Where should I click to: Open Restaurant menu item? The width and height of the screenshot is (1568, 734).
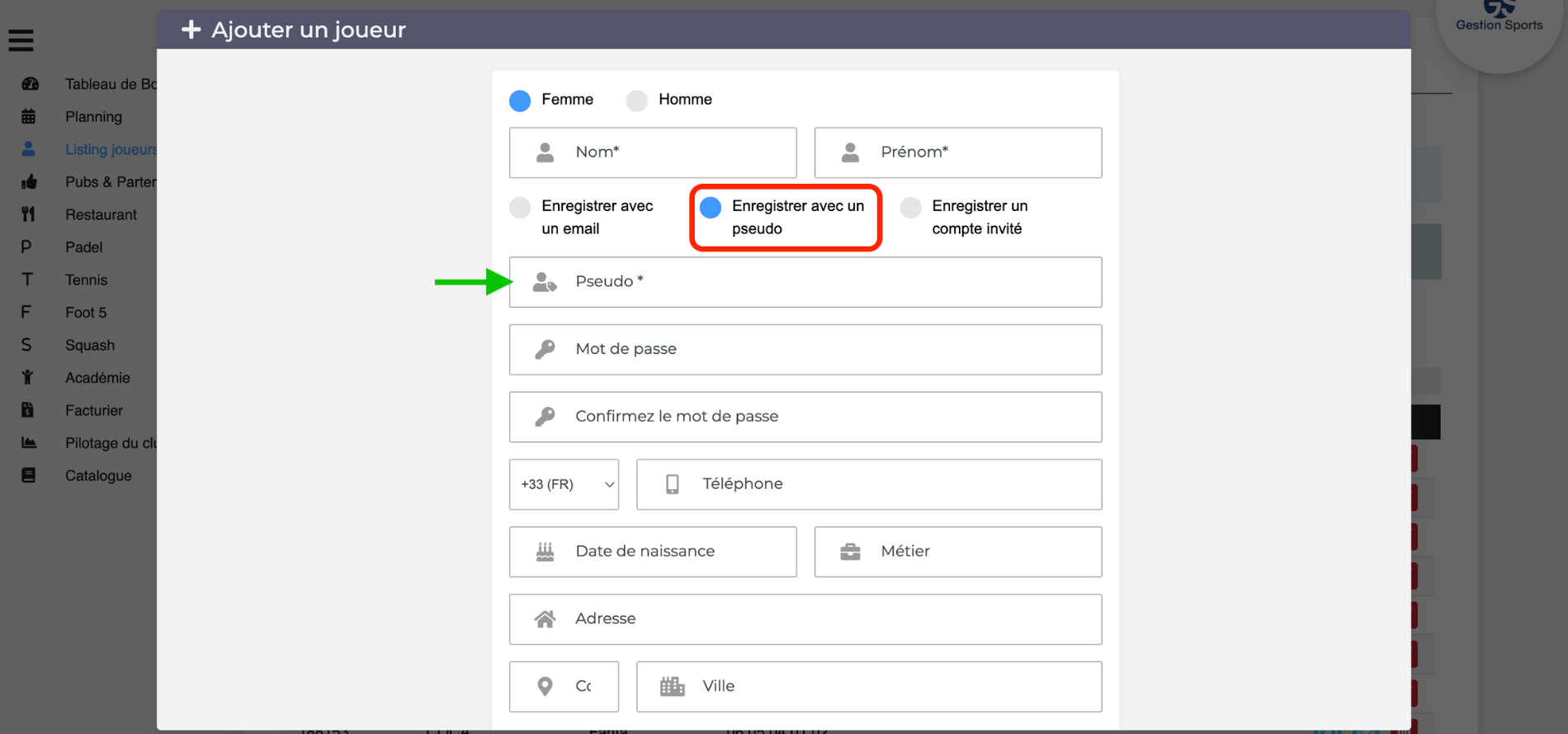click(x=101, y=214)
